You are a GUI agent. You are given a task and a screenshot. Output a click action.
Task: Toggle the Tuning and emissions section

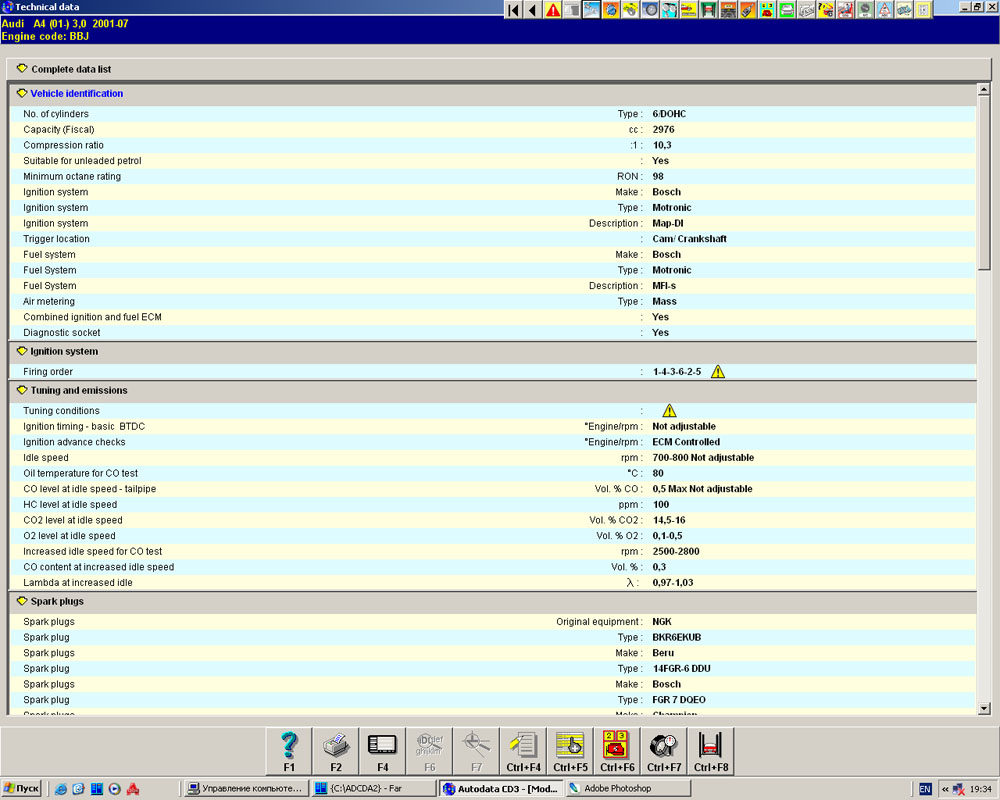point(22,390)
